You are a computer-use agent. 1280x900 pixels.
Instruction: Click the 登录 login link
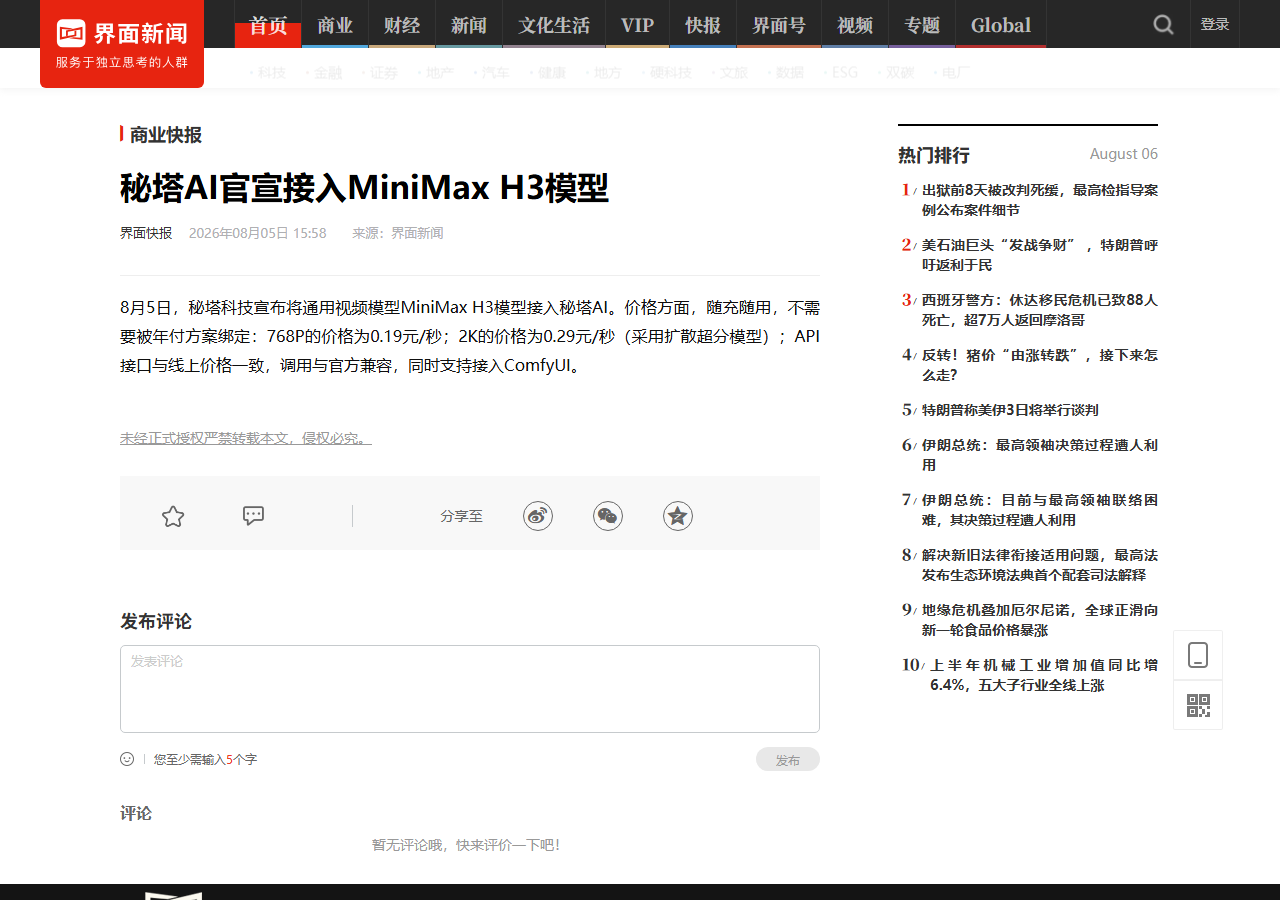pos(1215,24)
